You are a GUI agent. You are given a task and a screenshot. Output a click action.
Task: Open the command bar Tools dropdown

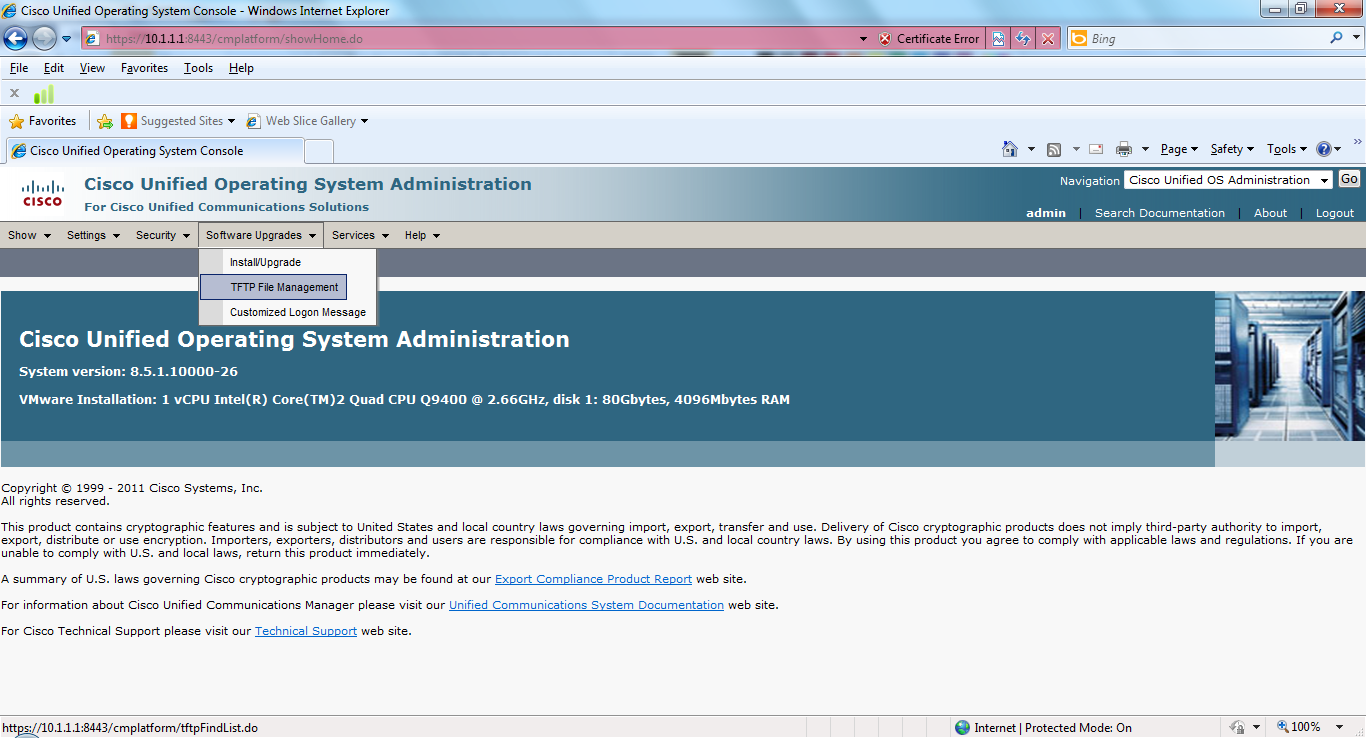point(1287,149)
